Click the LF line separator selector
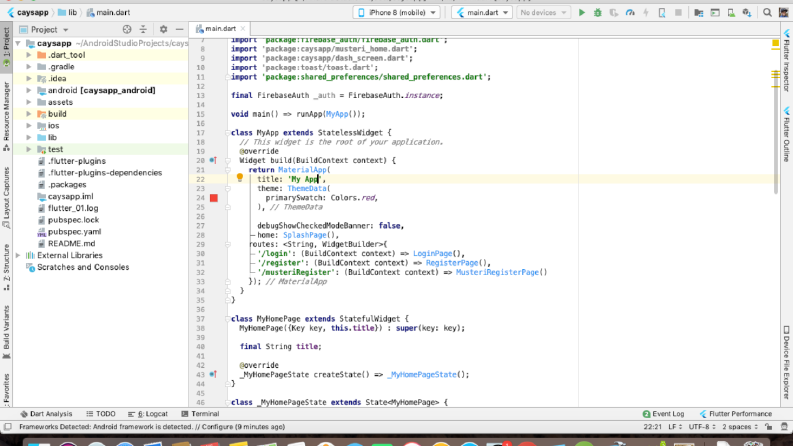Screen dimensions: 793x446 [675, 427]
